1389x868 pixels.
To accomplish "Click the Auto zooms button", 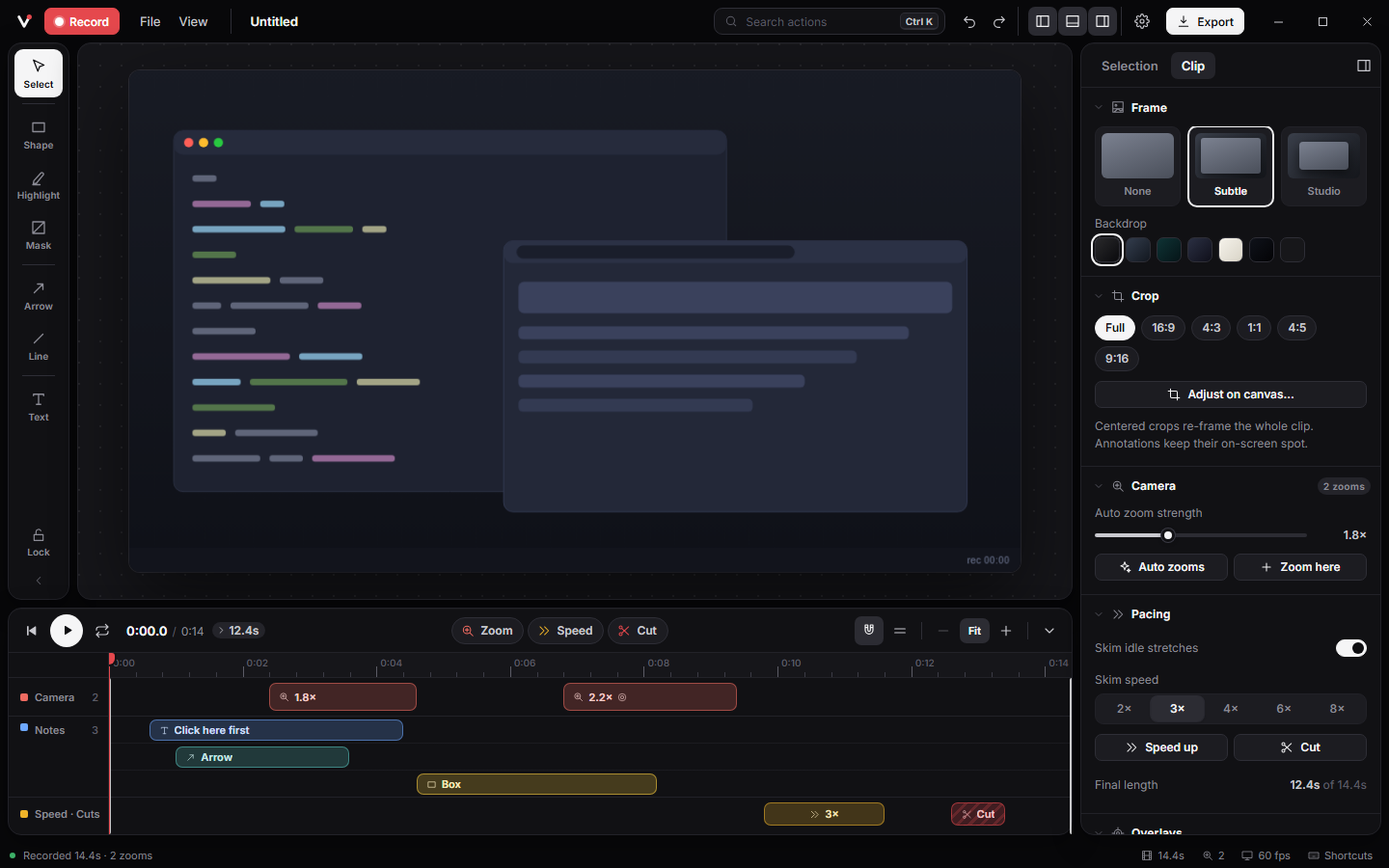I will pyautogui.click(x=1161, y=567).
